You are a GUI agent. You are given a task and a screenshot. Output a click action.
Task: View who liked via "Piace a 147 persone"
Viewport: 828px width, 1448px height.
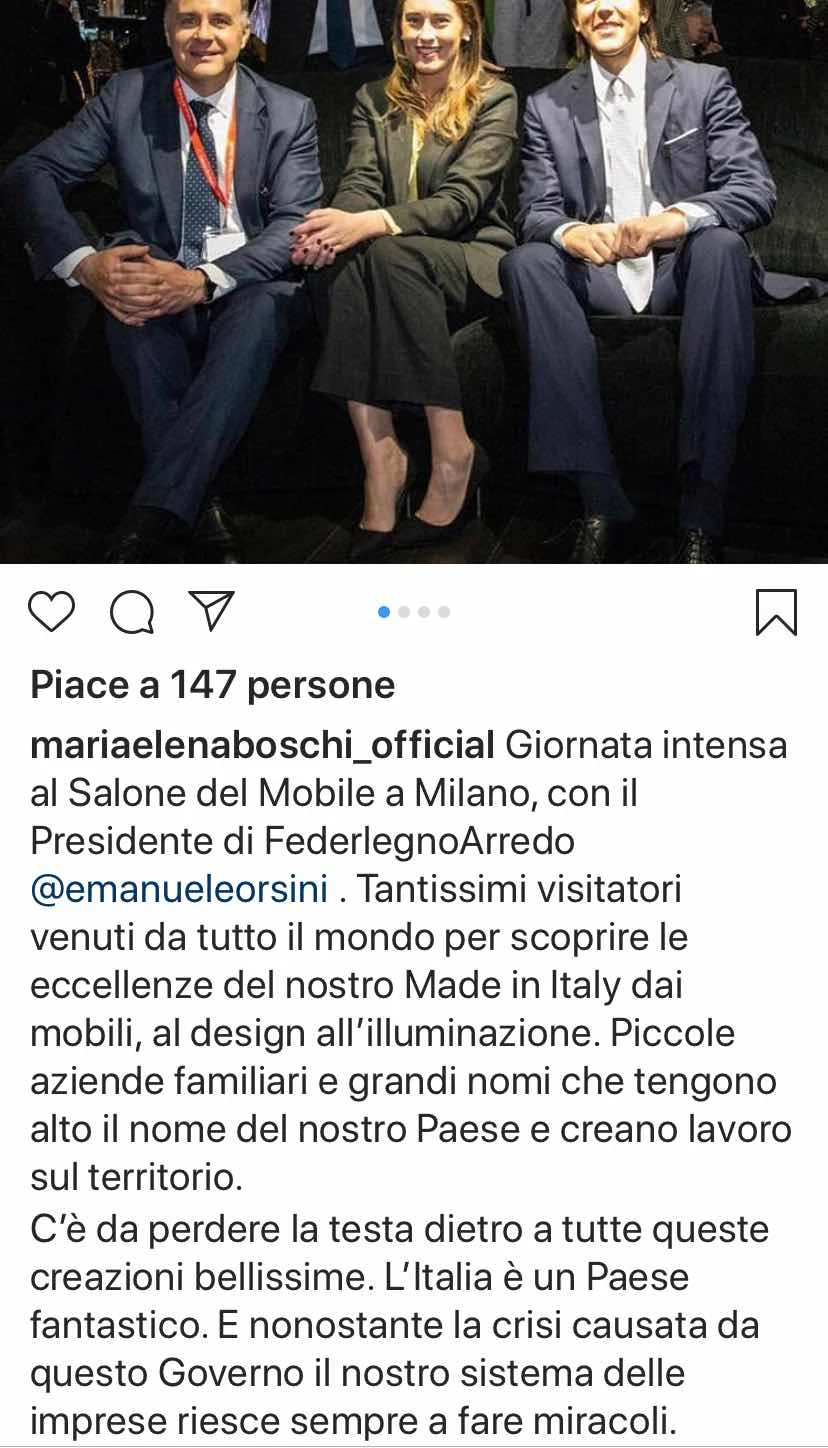coord(213,685)
